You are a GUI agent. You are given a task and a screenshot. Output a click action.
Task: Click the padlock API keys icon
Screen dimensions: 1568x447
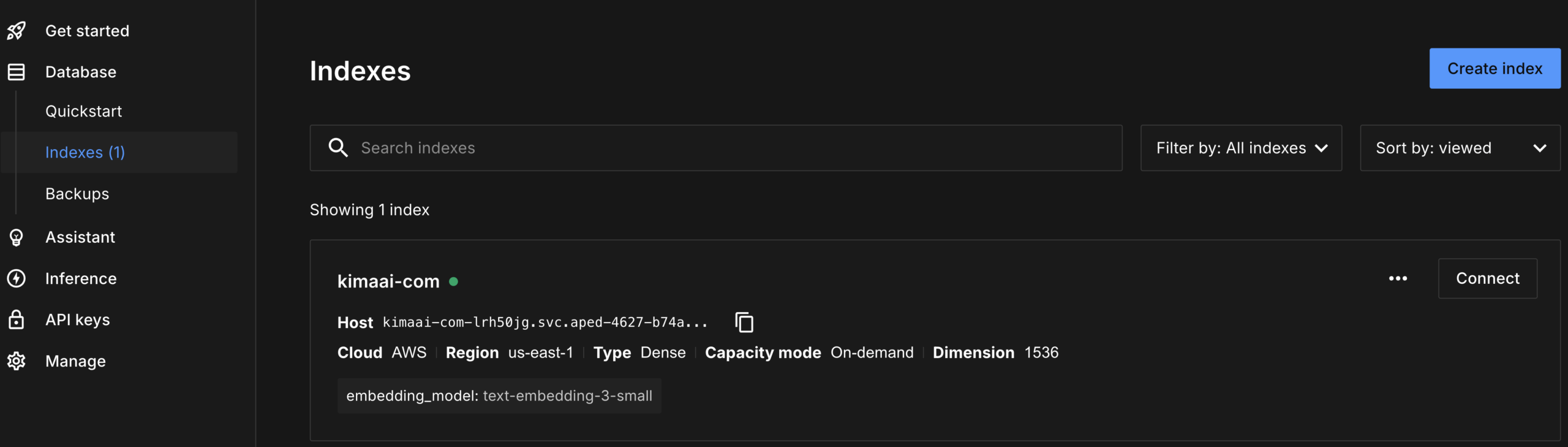pyautogui.click(x=17, y=319)
